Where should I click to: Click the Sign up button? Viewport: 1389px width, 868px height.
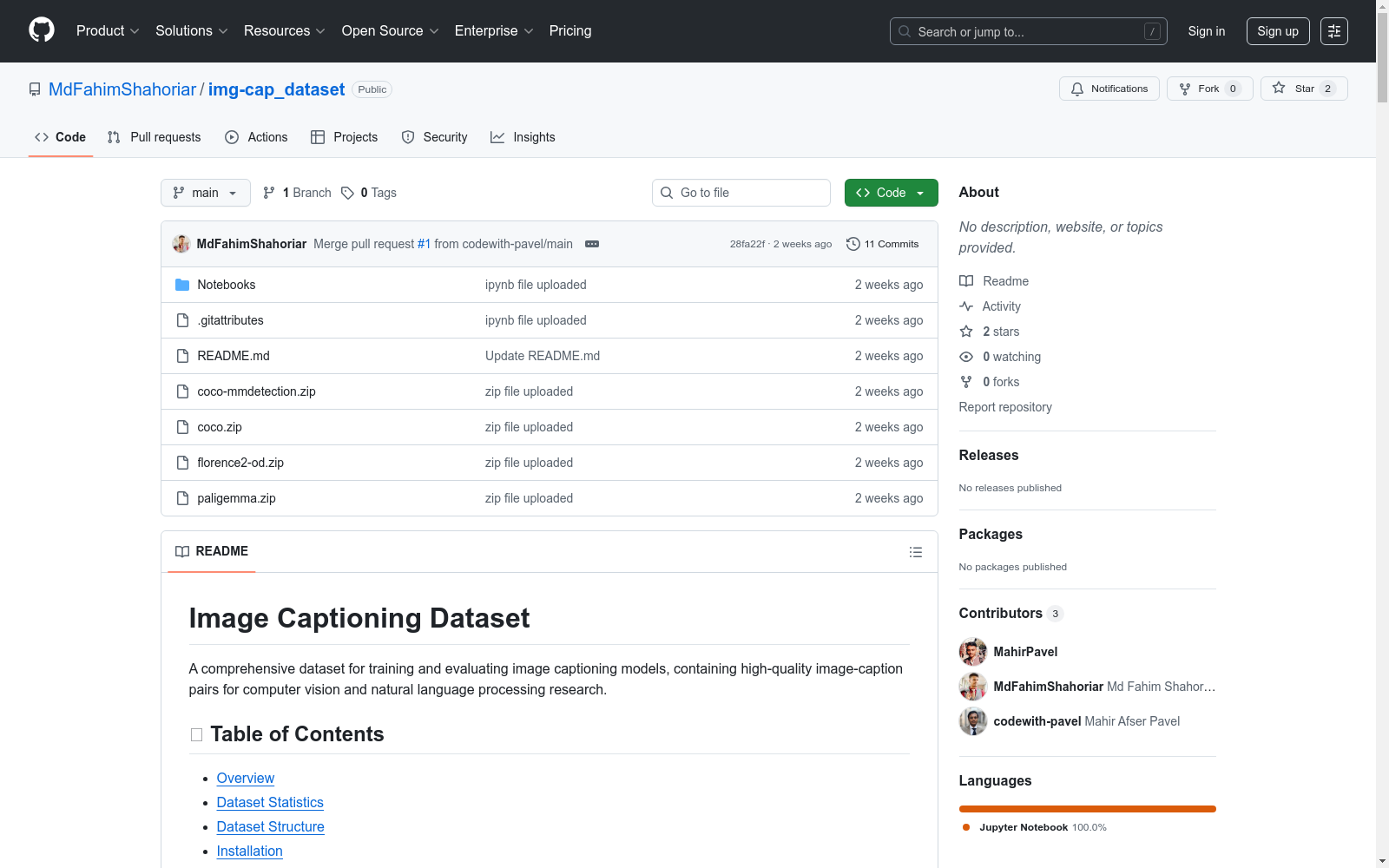click(1278, 31)
